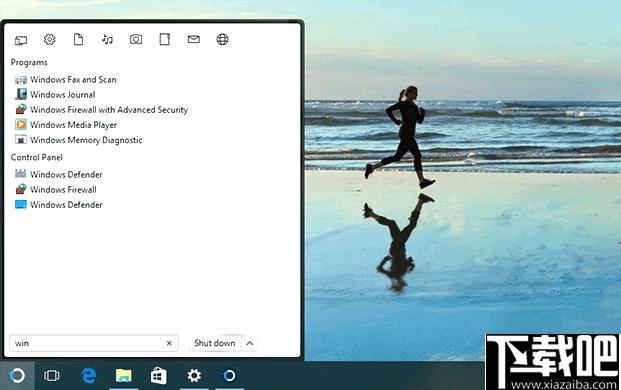Open the documents icon in top row

tap(78, 39)
